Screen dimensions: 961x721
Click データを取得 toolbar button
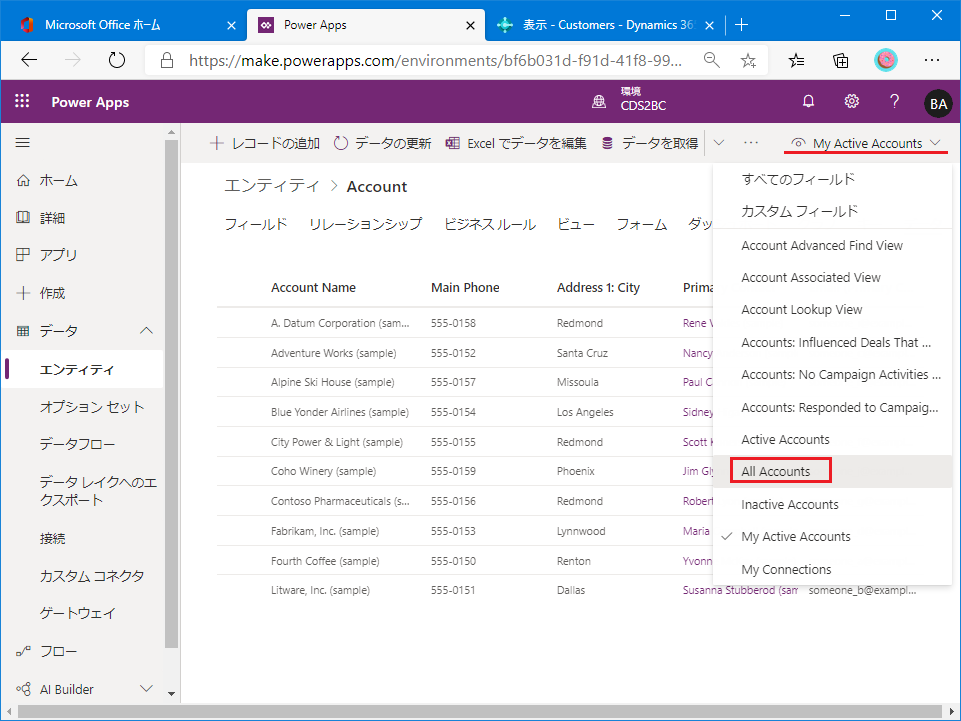click(650, 143)
